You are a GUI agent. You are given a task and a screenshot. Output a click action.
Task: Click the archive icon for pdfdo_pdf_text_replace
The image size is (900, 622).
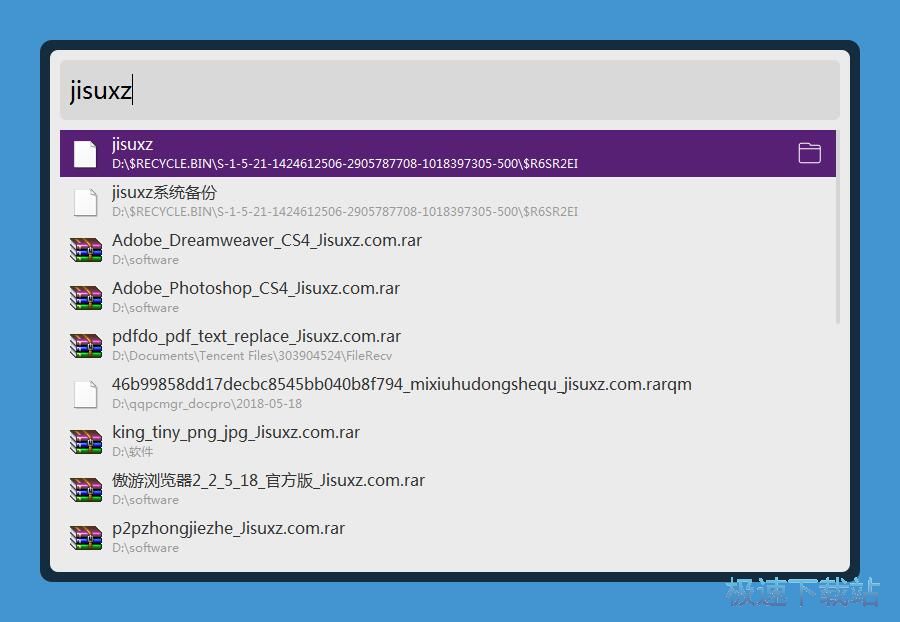point(86,345)
